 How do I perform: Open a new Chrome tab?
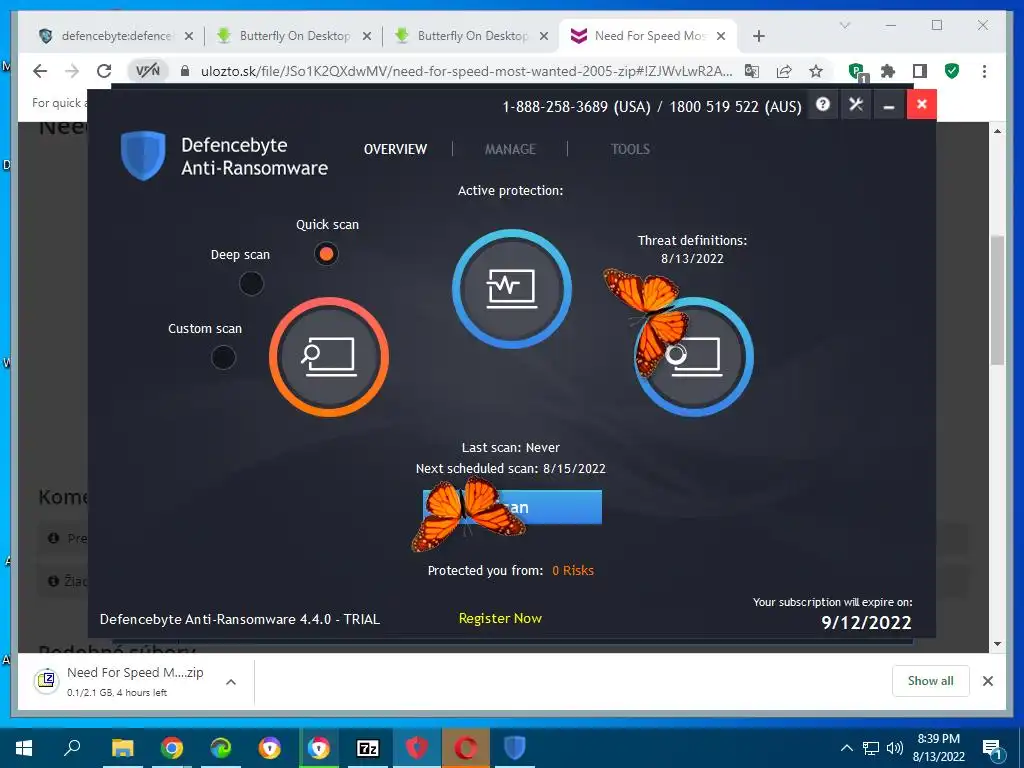758,36
